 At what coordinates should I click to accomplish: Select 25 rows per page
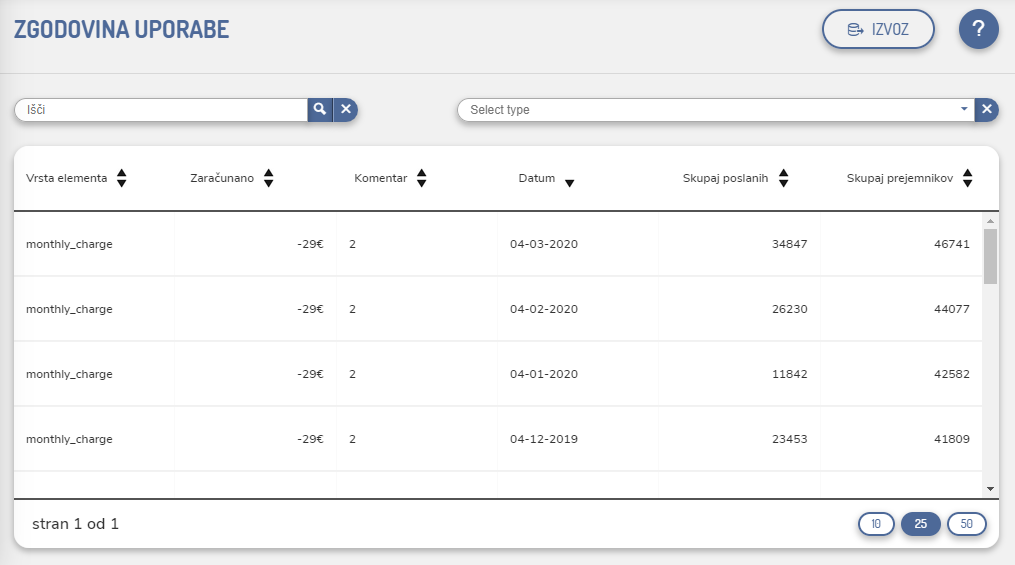[x=921, y=524]
